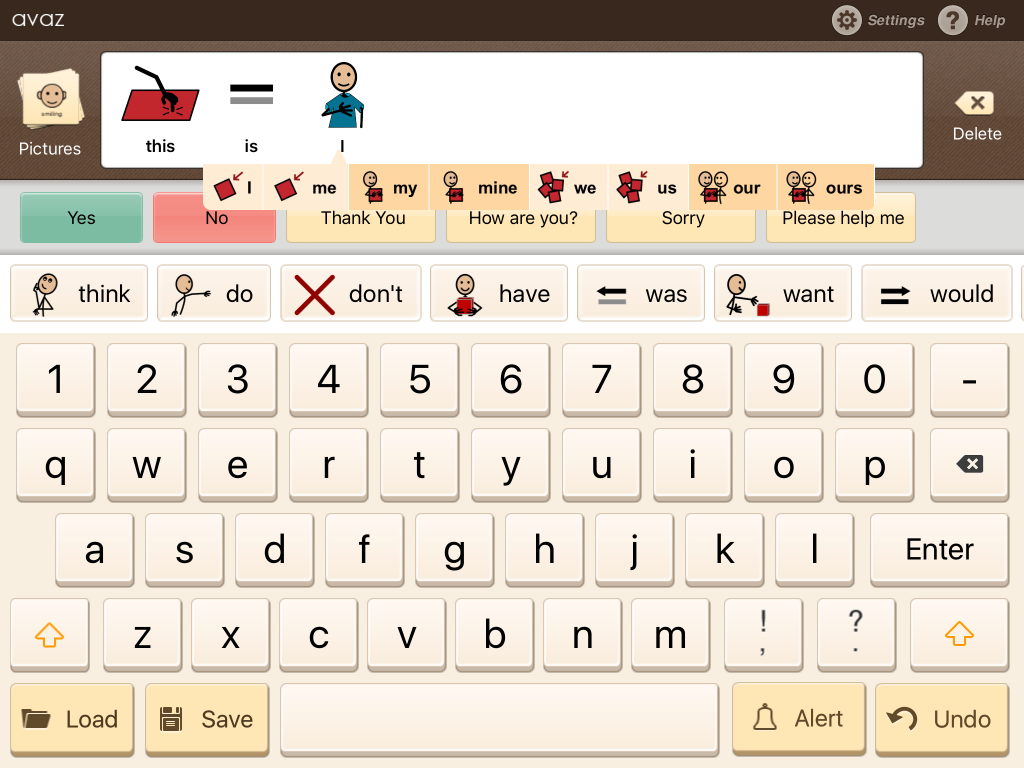Image resolution: width=1024 pixels, height=768 pixels.
Task: Sound the Alert bell button
Action: (x=799, y=718)
